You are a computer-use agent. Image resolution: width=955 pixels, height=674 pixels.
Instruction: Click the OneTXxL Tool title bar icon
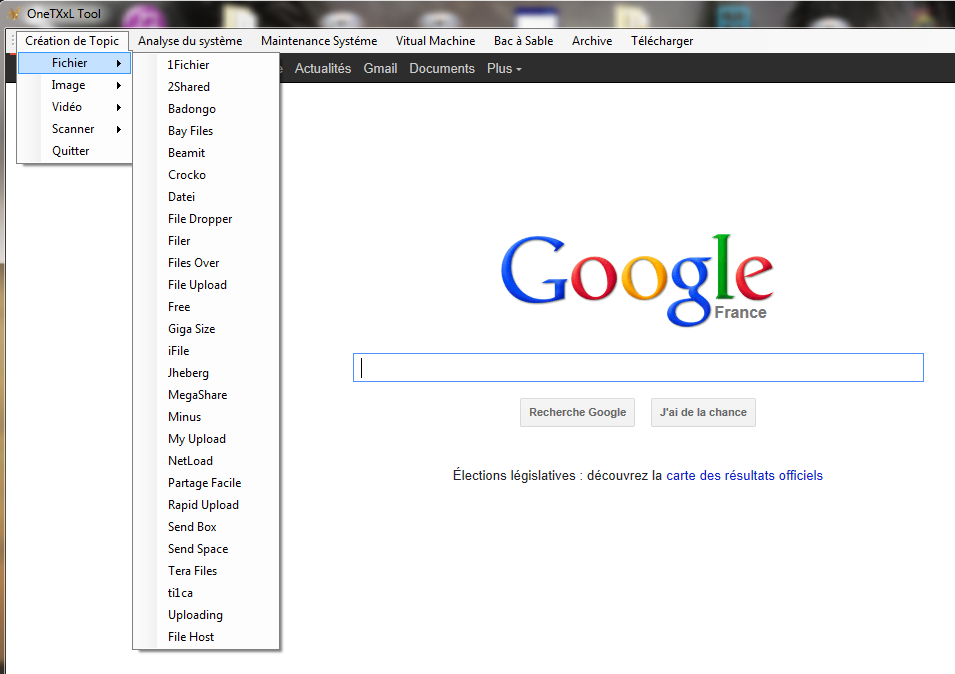(13, 13)
